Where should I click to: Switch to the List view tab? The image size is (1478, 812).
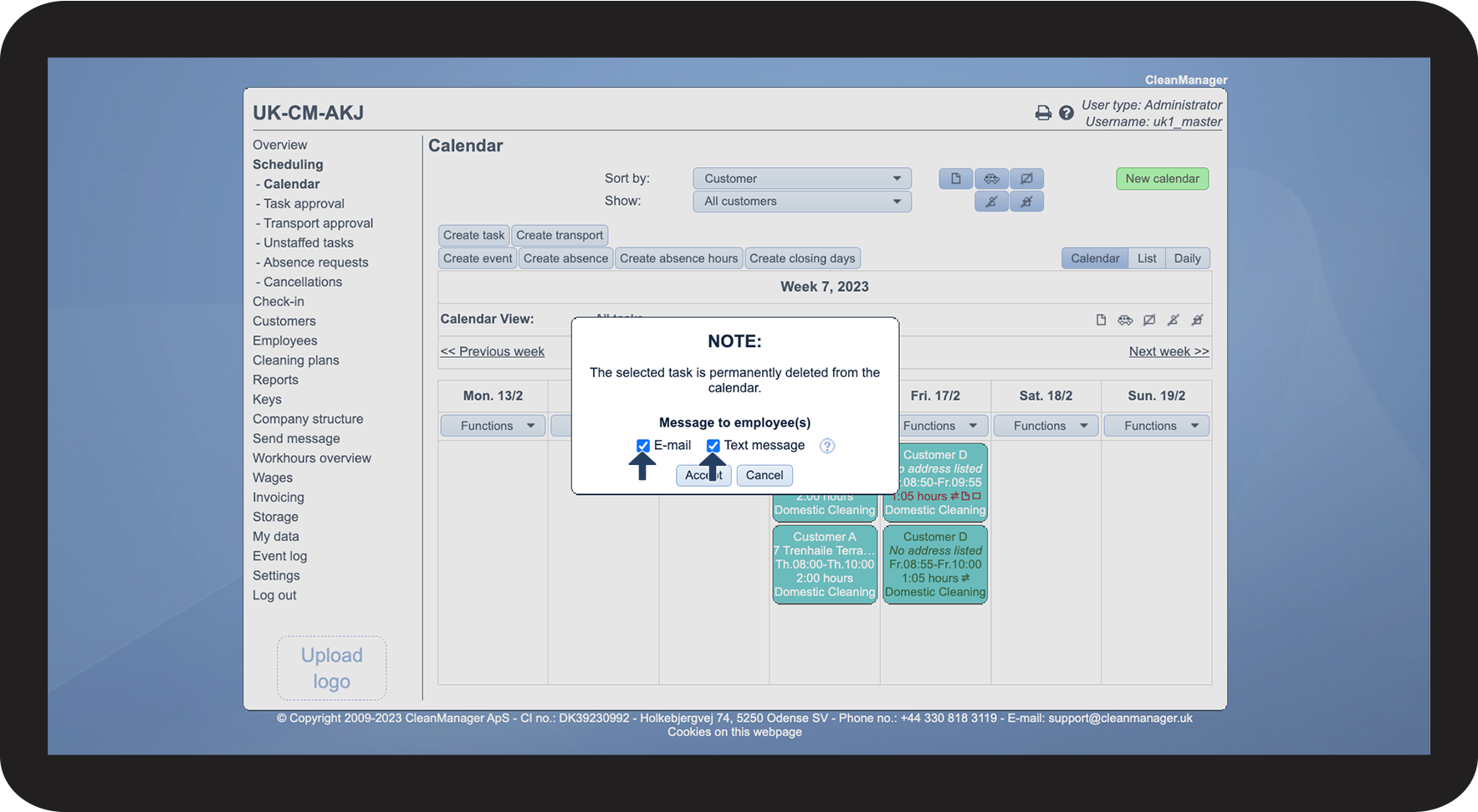coord(1147,258)
